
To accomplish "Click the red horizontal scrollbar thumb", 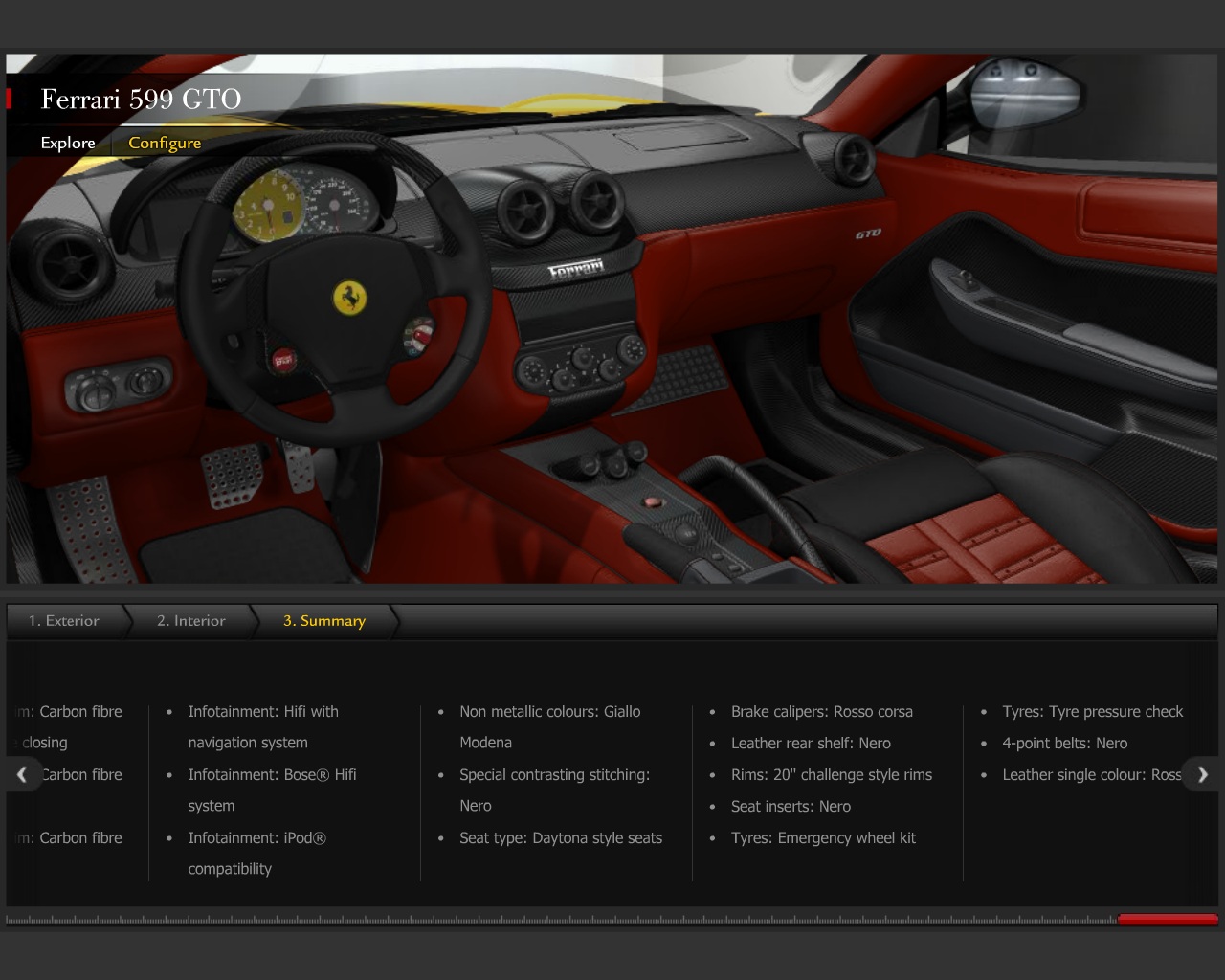I will tap(1168, 920).
